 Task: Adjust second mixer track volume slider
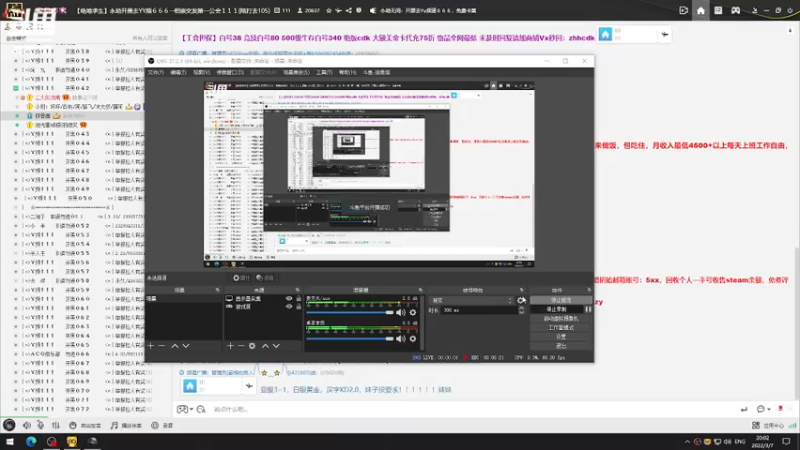pyautogui.click(x=350, y=339)
